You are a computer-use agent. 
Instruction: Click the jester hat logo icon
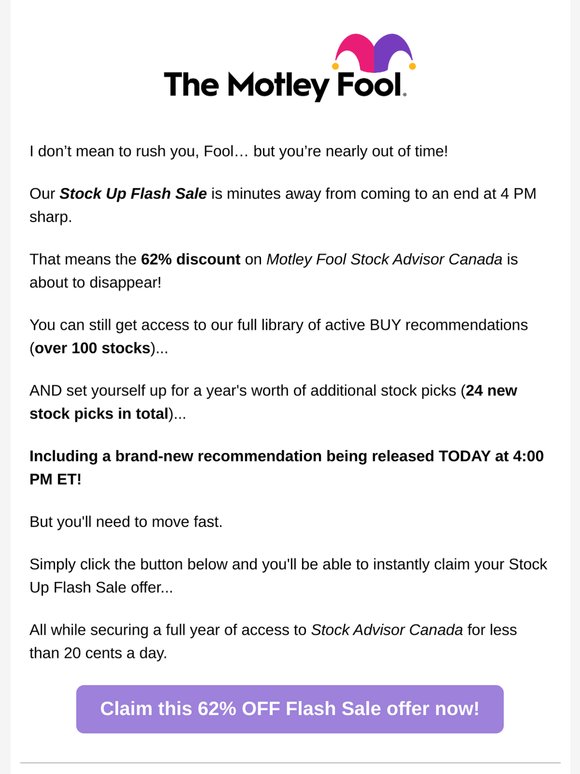pos(374,53)
